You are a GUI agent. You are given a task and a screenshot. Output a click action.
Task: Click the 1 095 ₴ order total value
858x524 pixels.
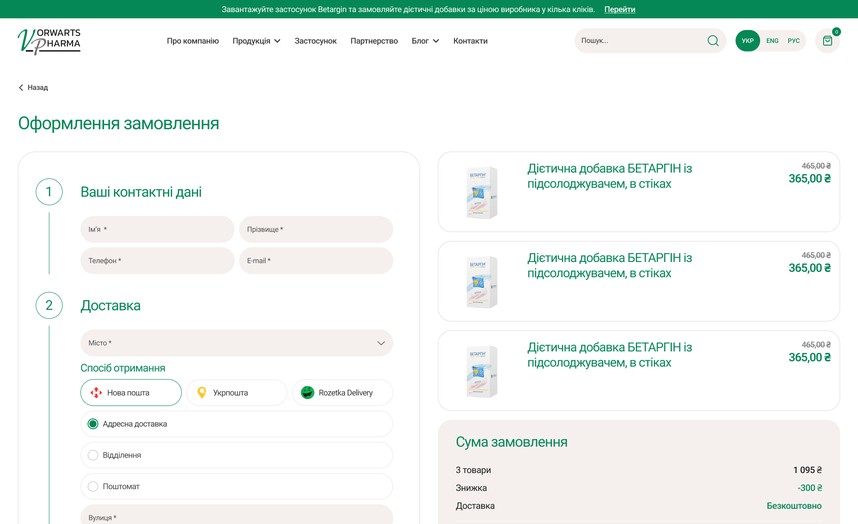[807, 470]
